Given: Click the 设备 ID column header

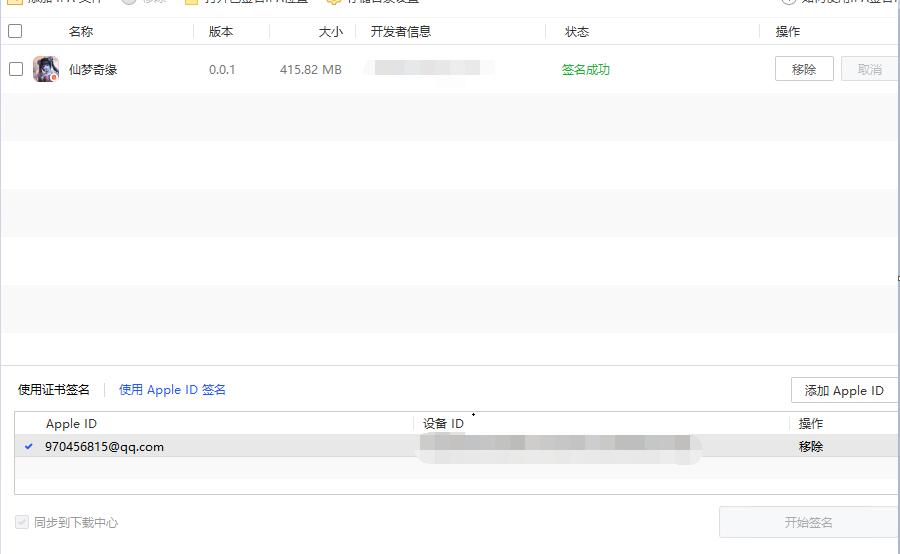Looking at the screenshot, I should (443, 424).
